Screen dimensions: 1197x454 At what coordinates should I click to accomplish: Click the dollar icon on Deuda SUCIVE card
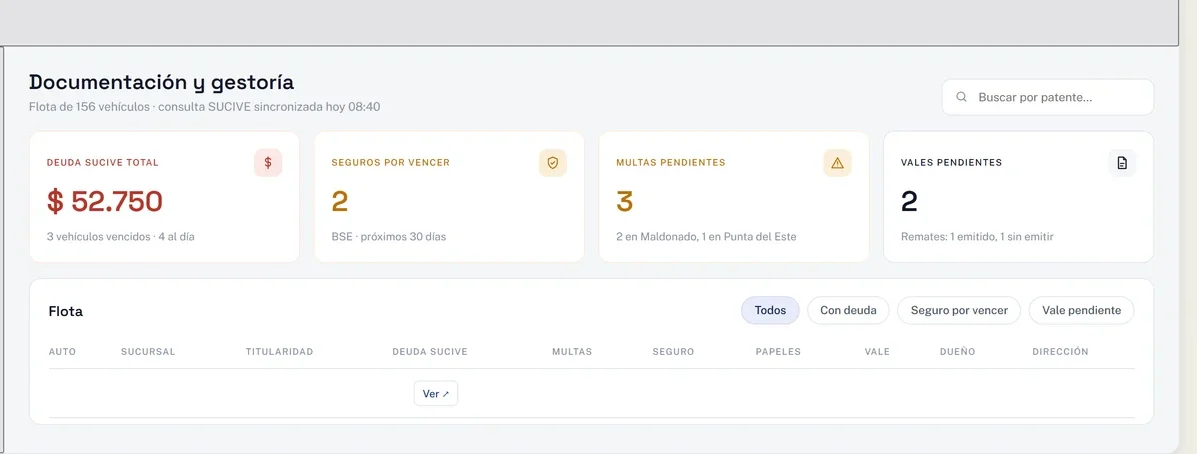pos(268,163)
